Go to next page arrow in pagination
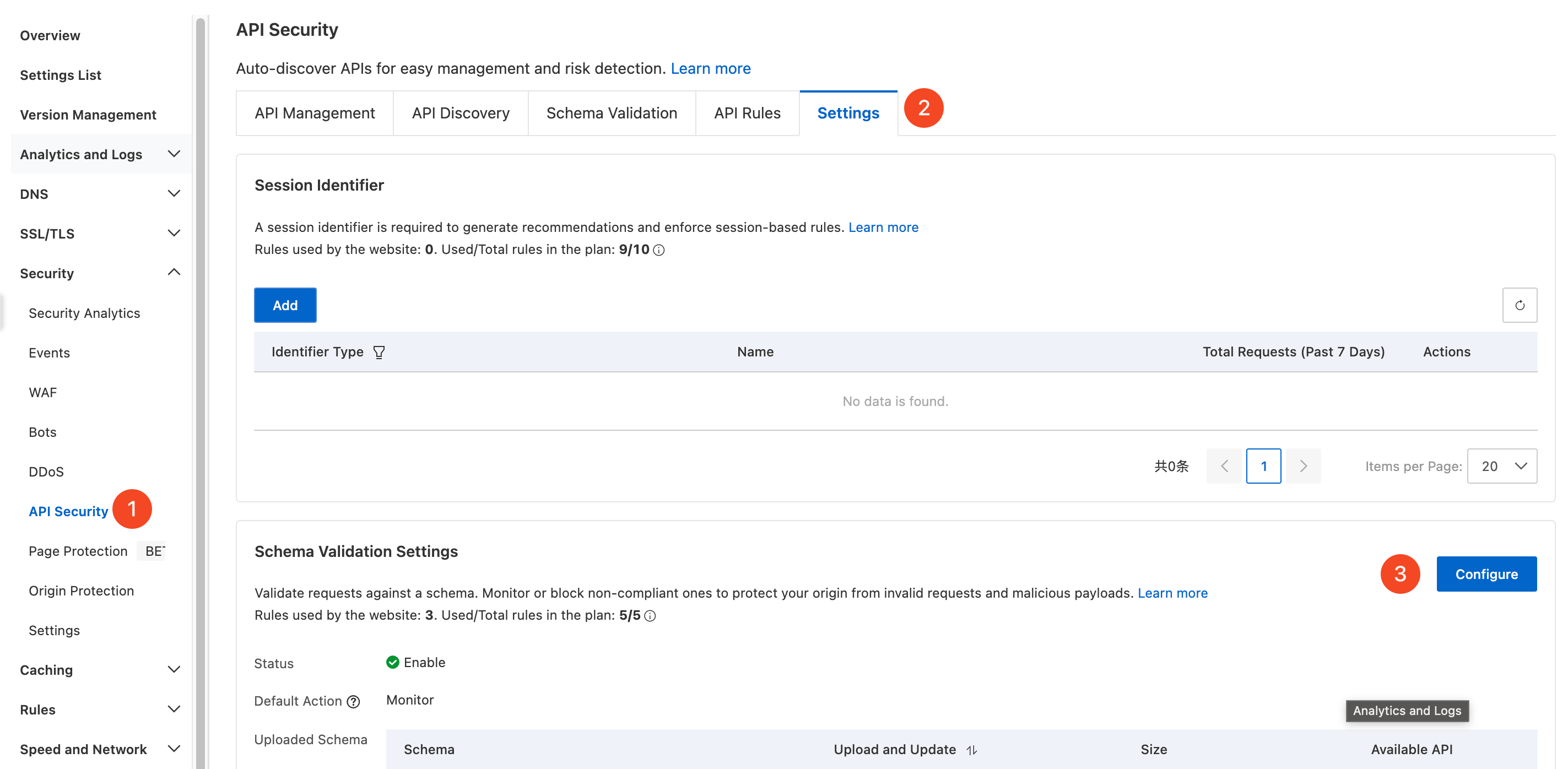 (x=1303, y=466)
